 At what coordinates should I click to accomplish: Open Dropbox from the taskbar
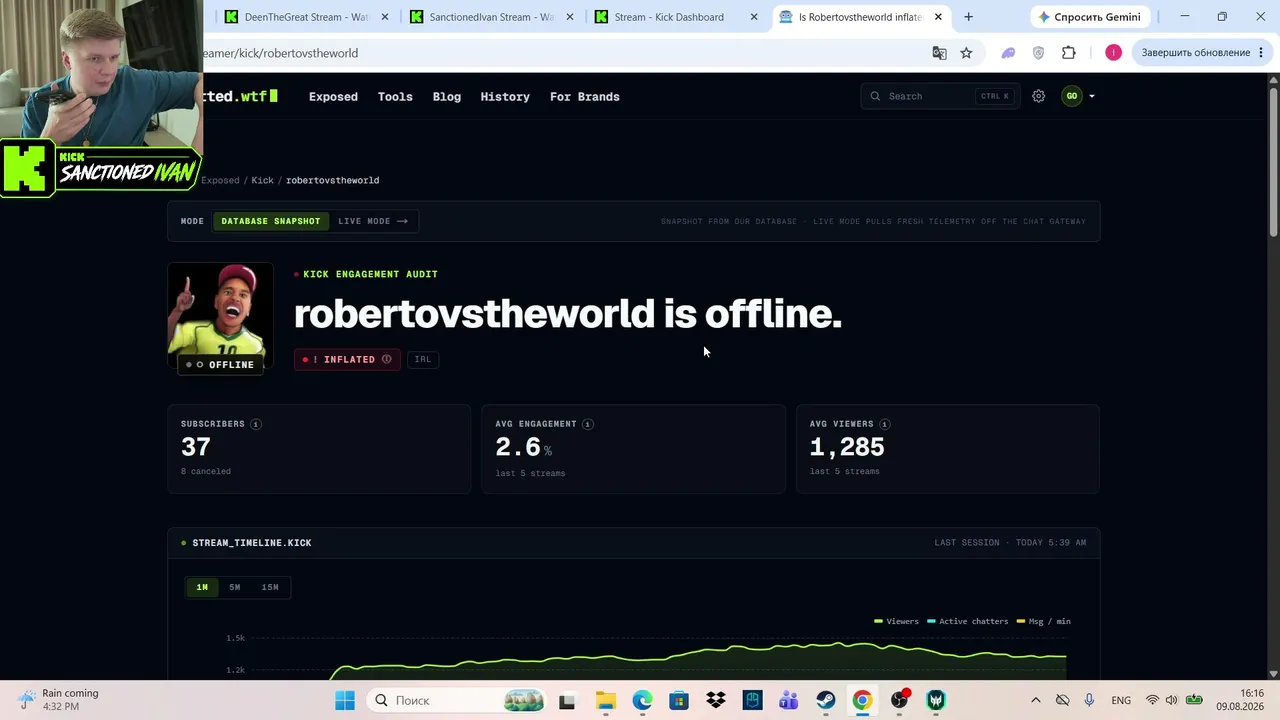click(x=716, y=700)
